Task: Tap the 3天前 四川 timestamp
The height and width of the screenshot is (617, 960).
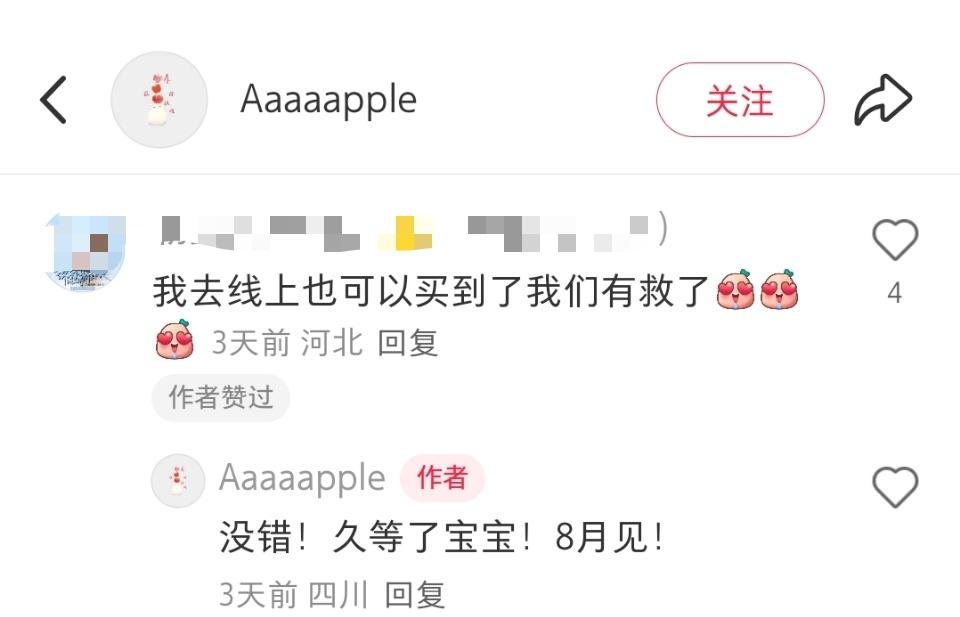Action: click(294, 595)
